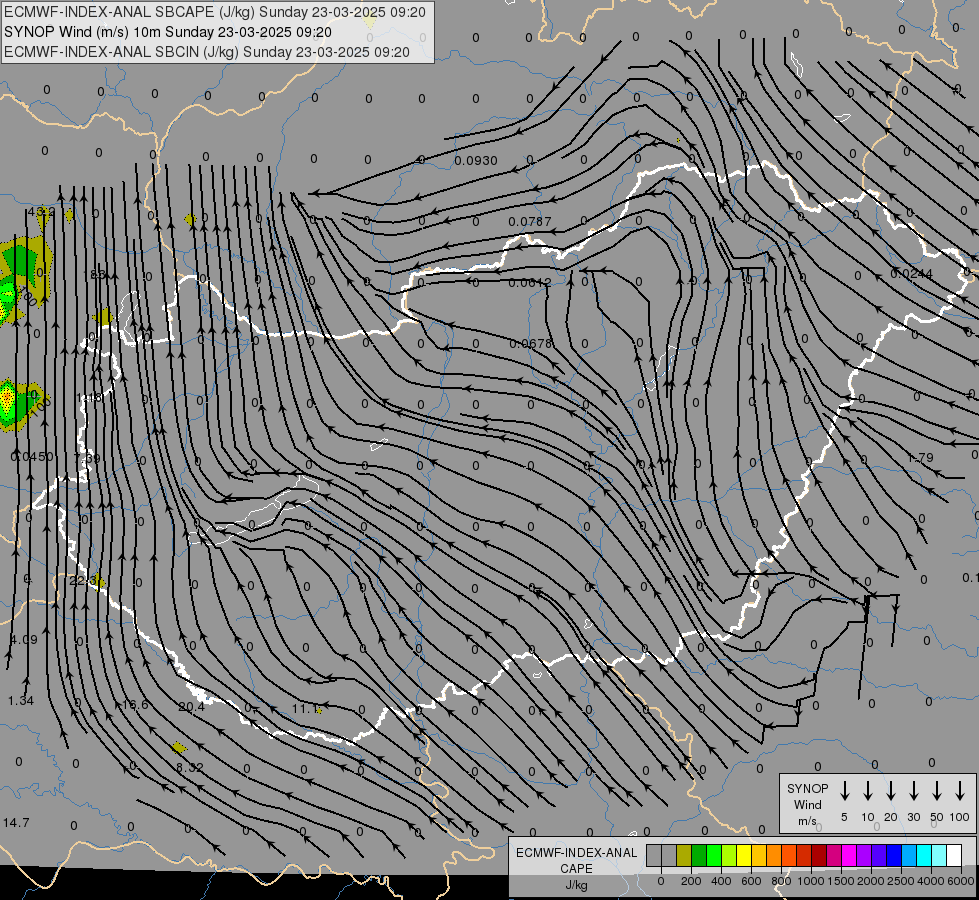
Task: Click the SYNOP Wind 10m title line
Action: pyautogui.click(x=168, y=32)
